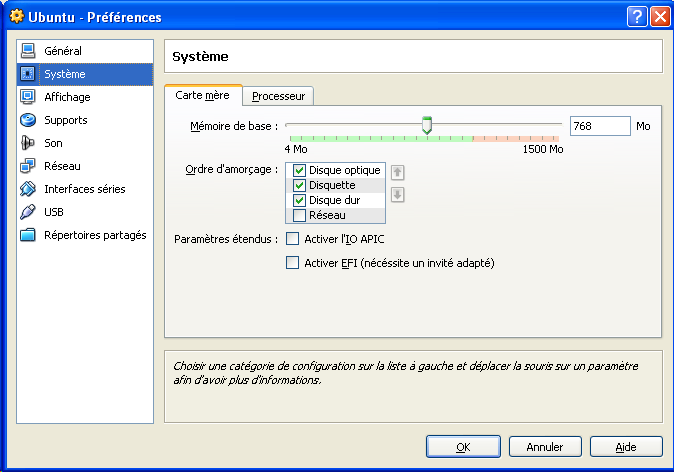The image size is (674, 472).
Task: Select the Interfaces séries icon
Action: coord(28,189)
